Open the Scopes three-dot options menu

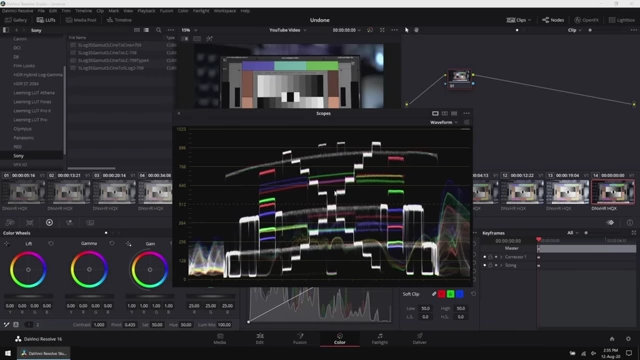[x=467, y=113]
